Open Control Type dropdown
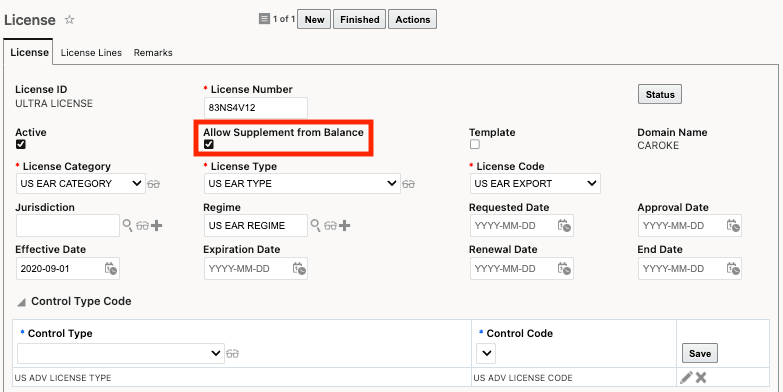 120,353
